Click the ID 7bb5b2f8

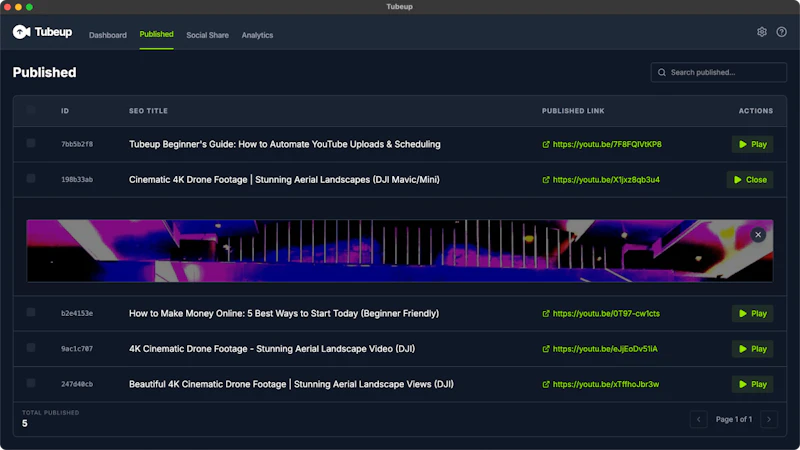(77, 144)
